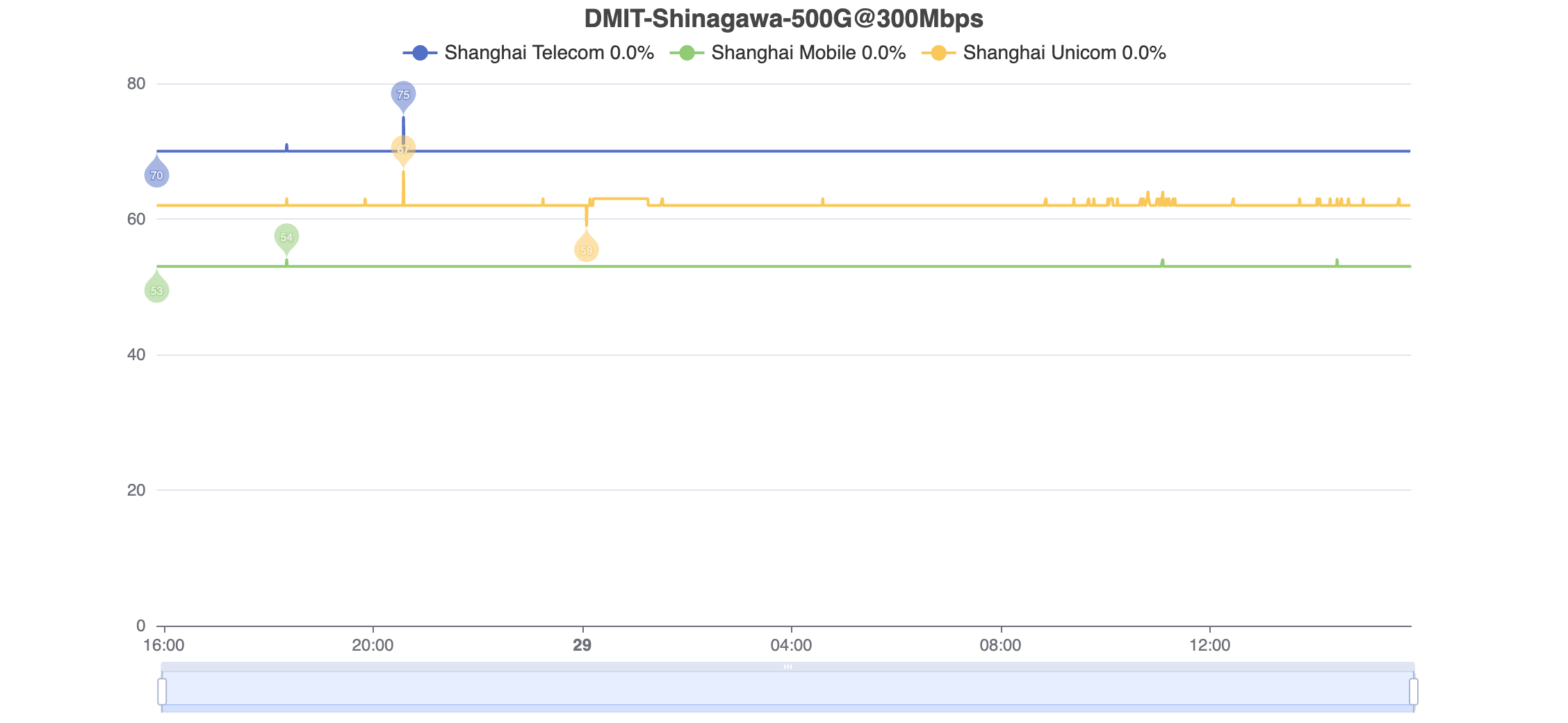
Task: Toggle the Shanghai Unicom legend series
Action: tap(1043, 53)
